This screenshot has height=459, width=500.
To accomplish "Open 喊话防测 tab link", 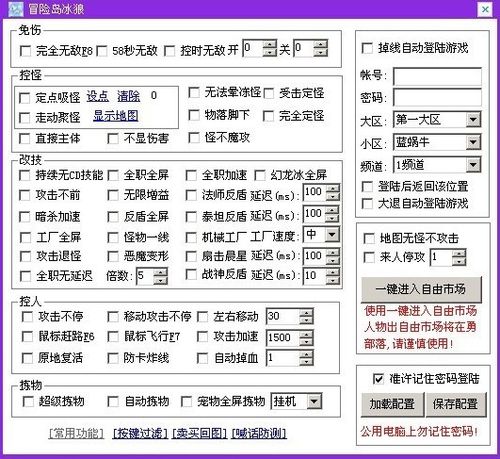I will coord(259,433).
